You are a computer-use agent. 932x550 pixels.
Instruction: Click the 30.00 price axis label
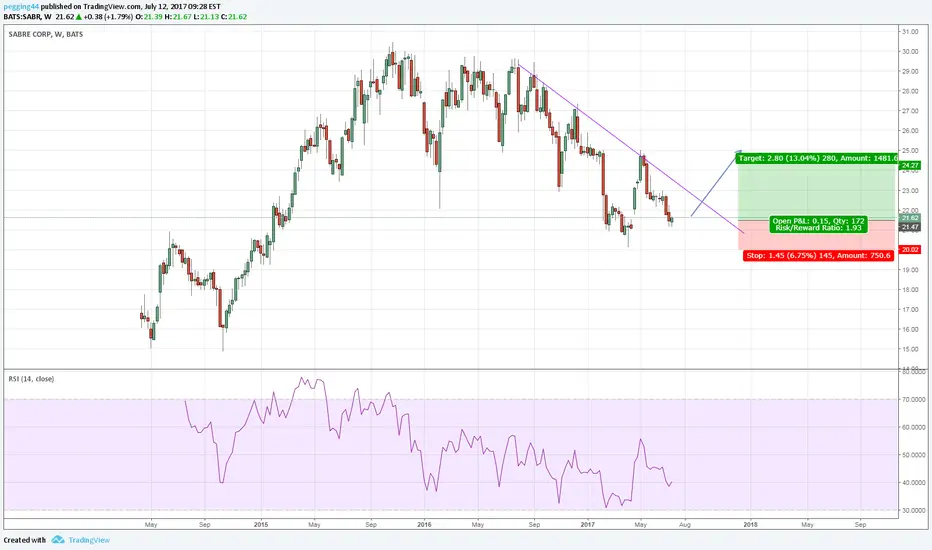click(910, 52)
